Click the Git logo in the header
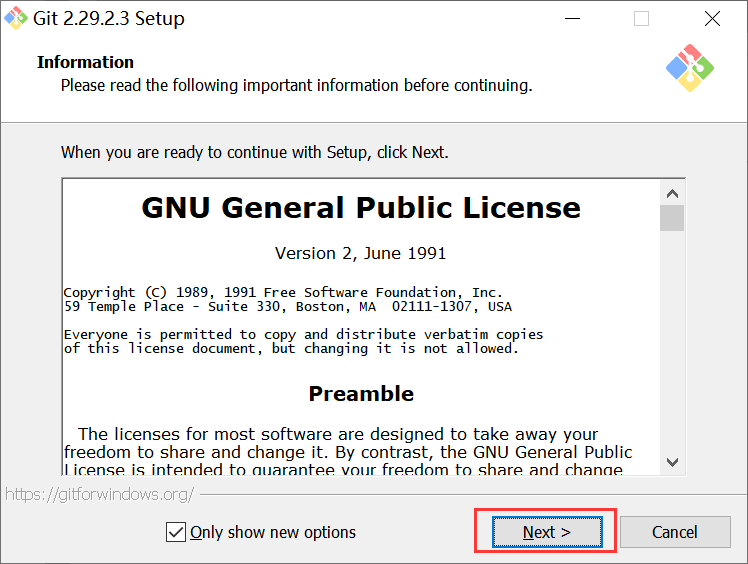Image resolution: width=748 pixels, height=564 pixels. click(690, 68)
